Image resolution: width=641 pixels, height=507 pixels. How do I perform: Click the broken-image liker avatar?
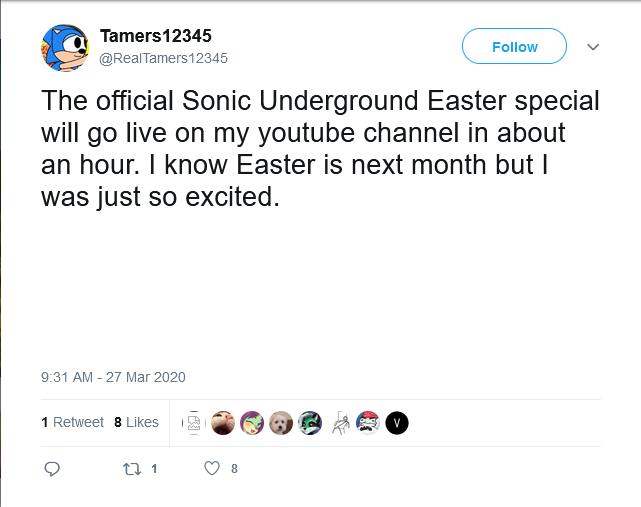click(193, 423)
